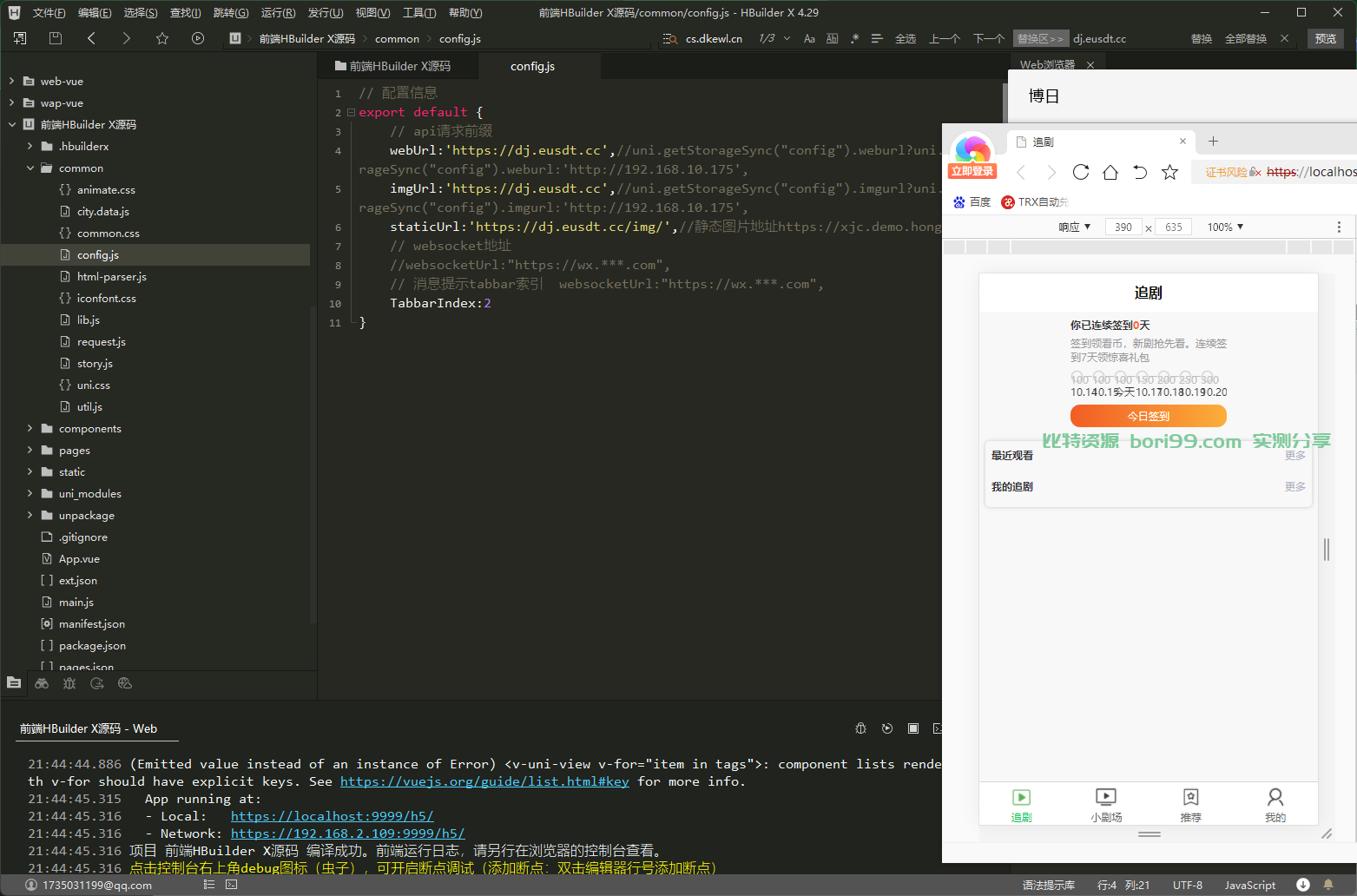Expand the components folder
1357x896 pixels.
(30, 428)
